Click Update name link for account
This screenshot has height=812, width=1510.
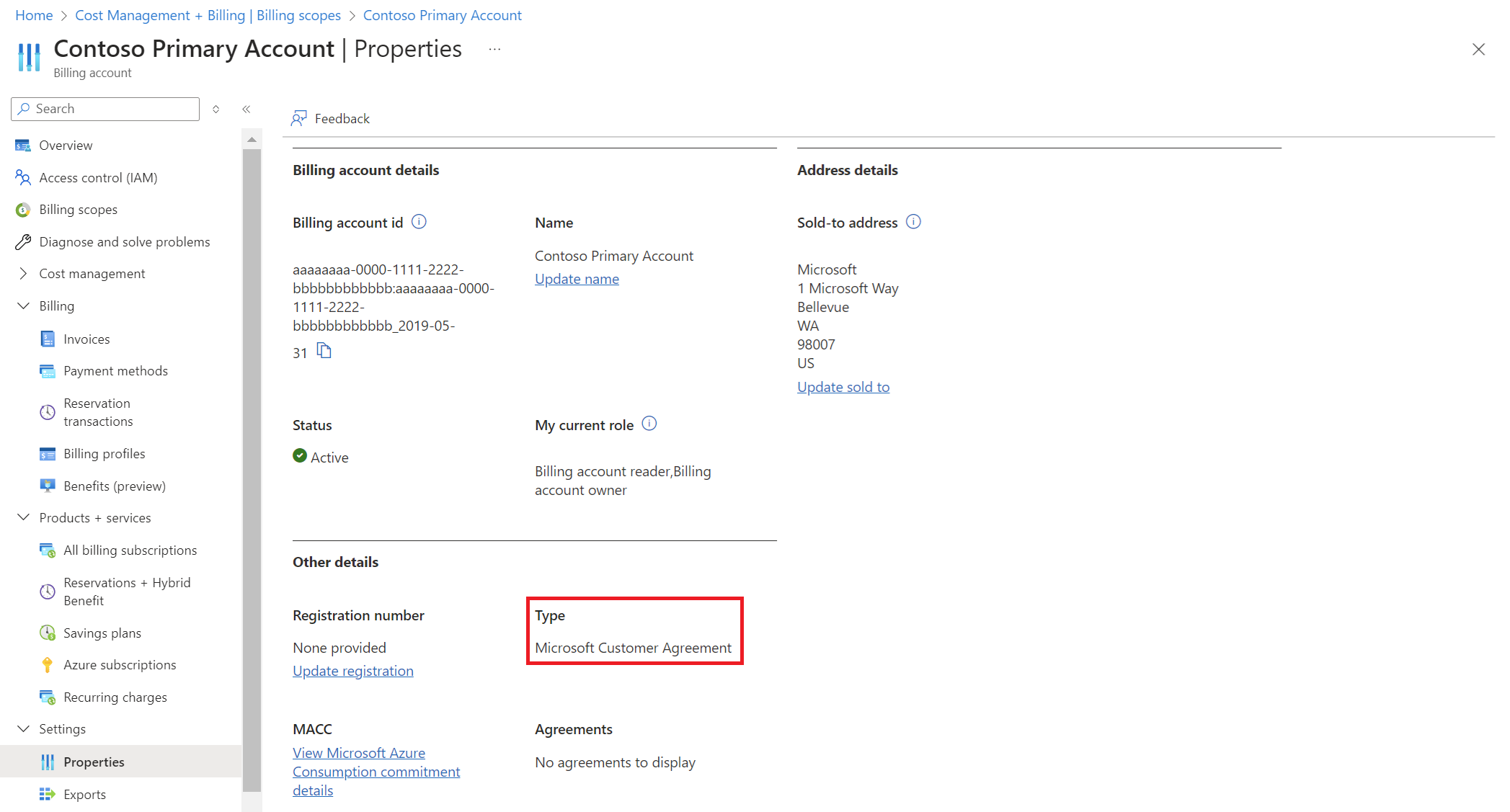tap(576, 278)
